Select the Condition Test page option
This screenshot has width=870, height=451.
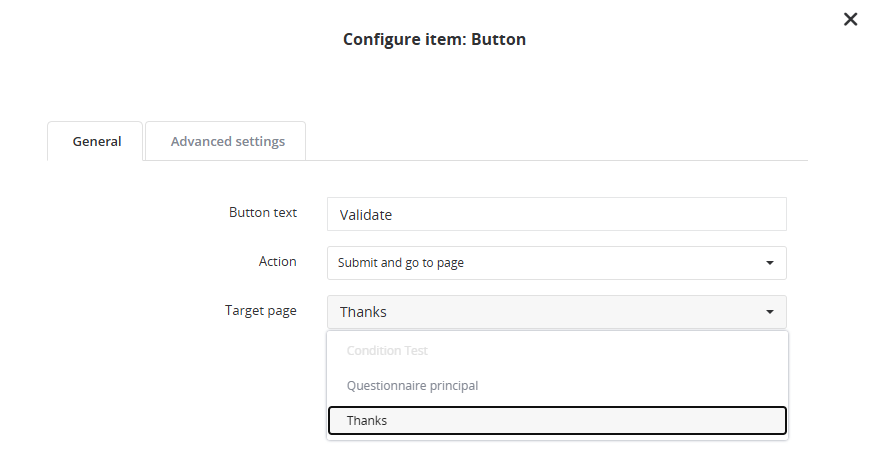click(387, 351)
